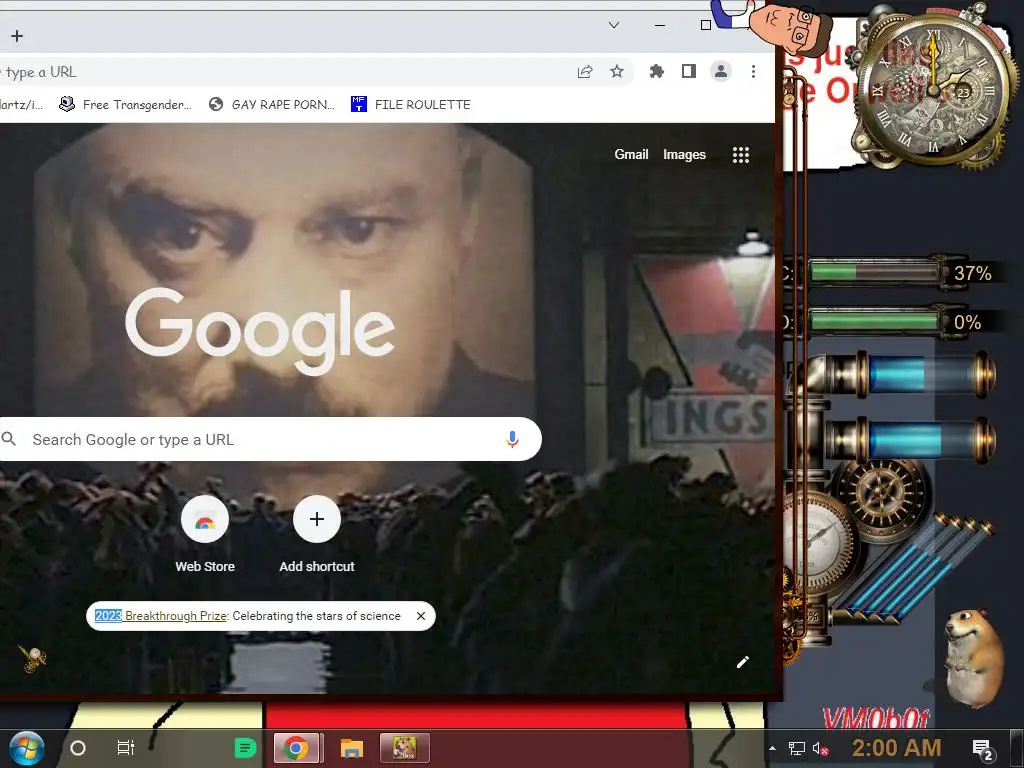Open the Google apps grid
The image size is (1024, 768).
click(741, 155)
